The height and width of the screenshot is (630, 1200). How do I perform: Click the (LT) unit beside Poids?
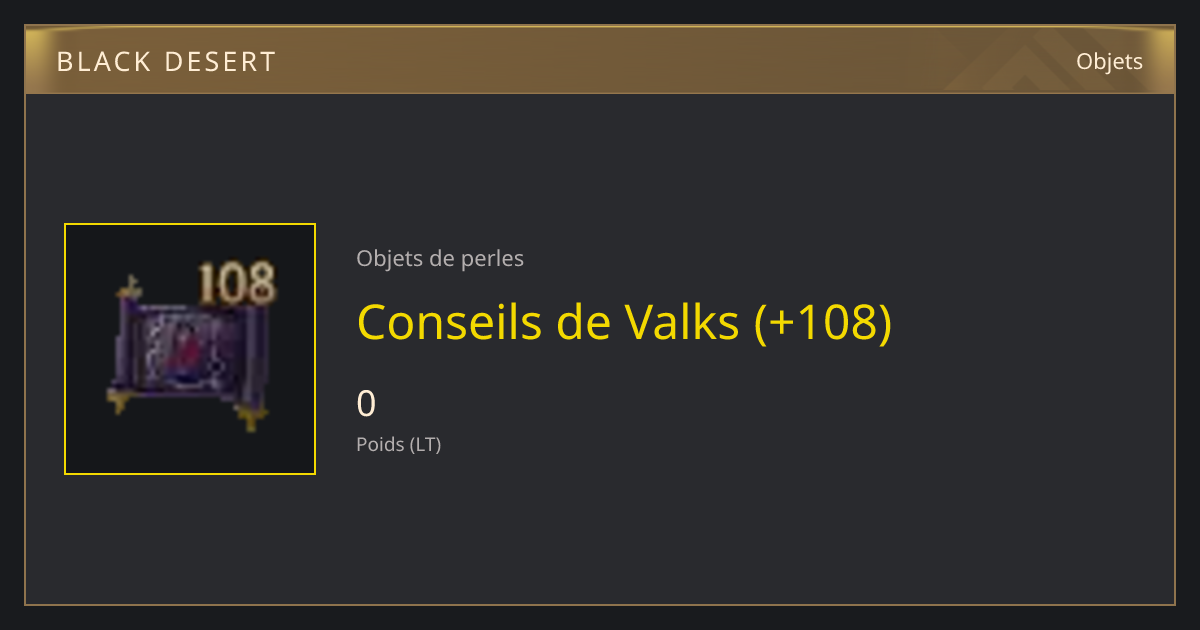pos(425,444)
